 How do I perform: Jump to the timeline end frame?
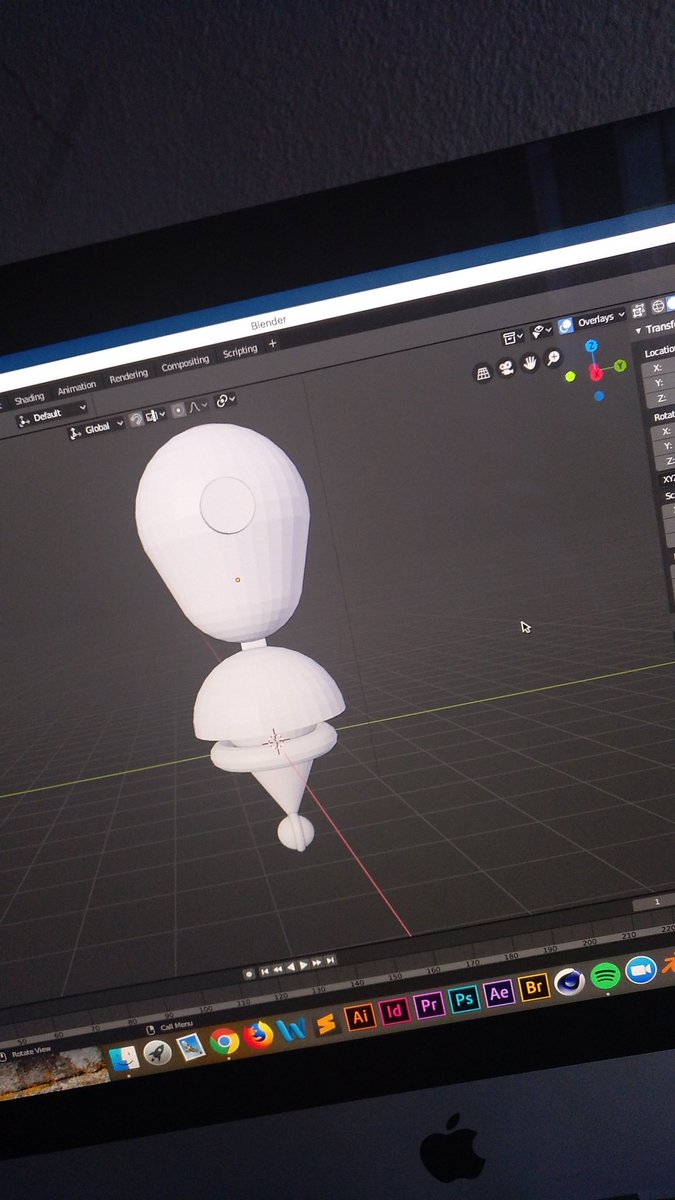point(330,961)
